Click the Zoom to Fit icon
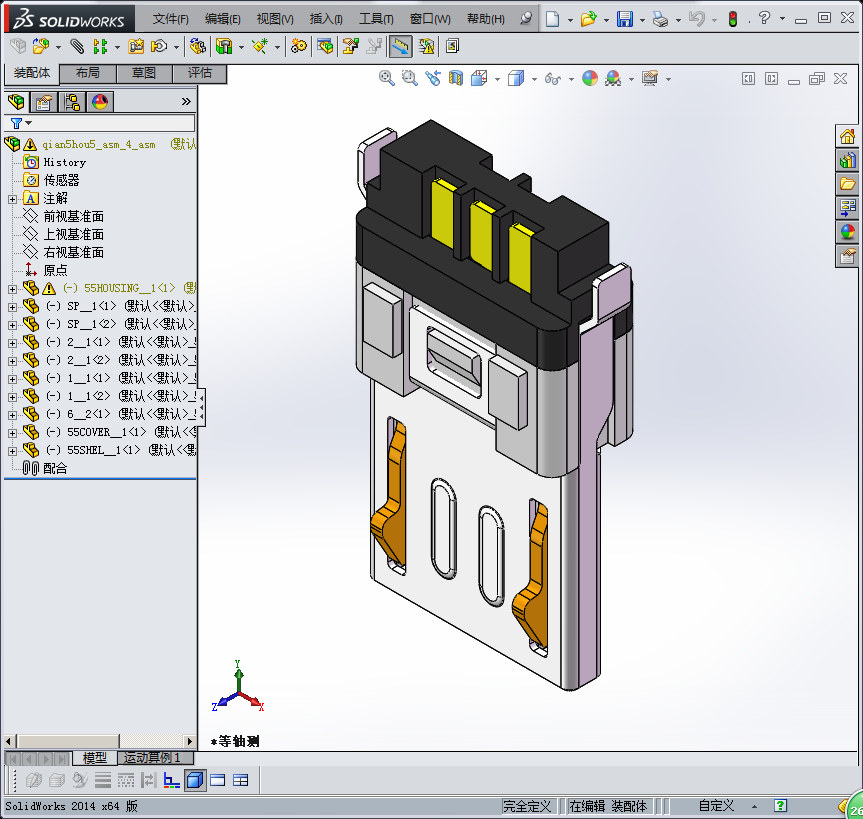This screenshot has height=819, width=863. click(x=386, y=79)
